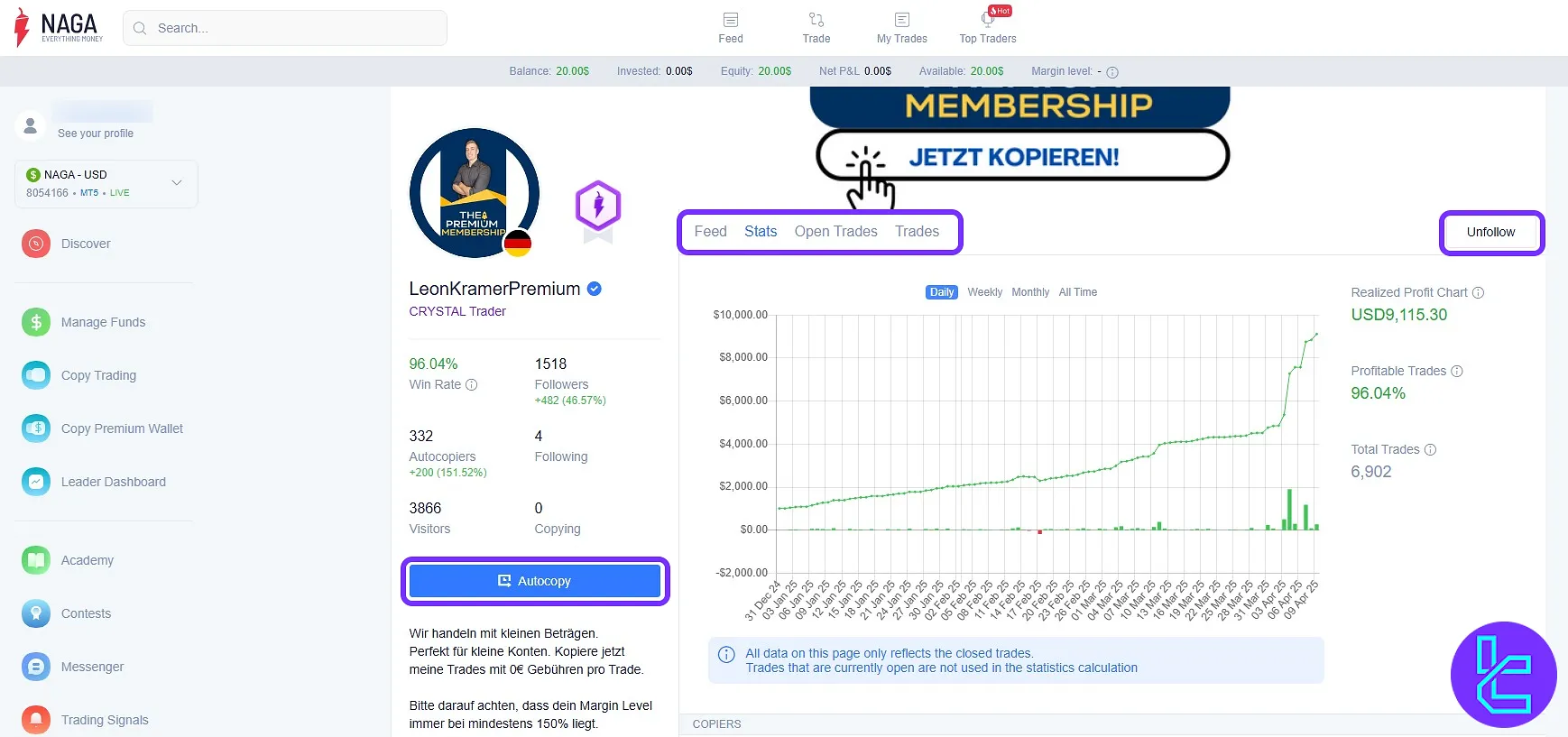Click the See your profile link
1568x737 pixels.
(96, 134)
